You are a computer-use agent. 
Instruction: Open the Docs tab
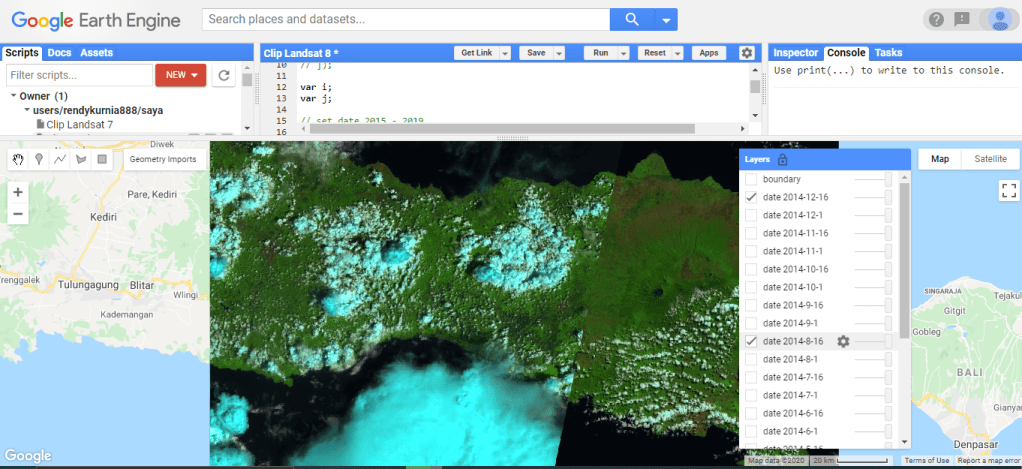(x=59, y=52)
